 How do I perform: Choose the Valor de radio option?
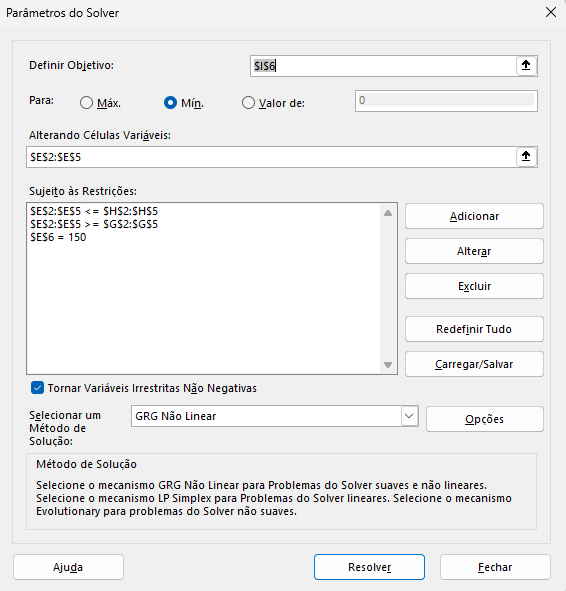click(x=273, y=103)
